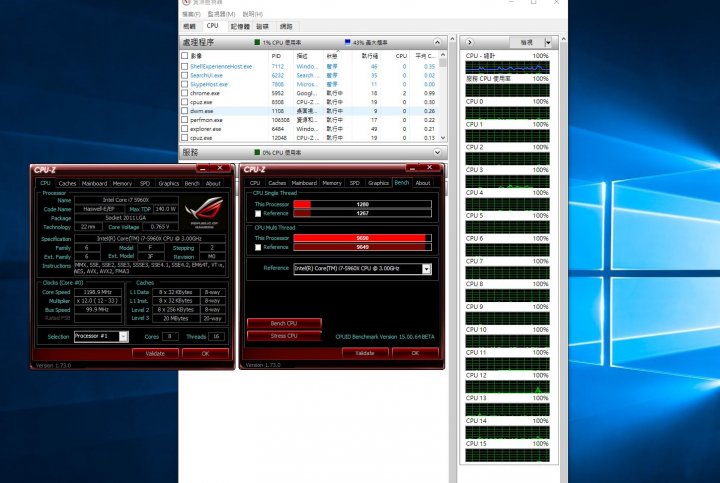Collapse the graph pane with the arrow button
This screenshot has height=483, width=720.
coord(469,42)
